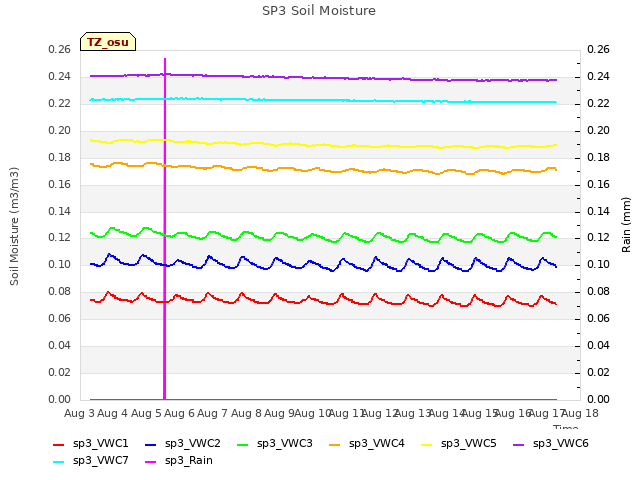Select the sp3_VWC2 legend entry
This screenshot has width=640, height=480.
pos(183,444)
